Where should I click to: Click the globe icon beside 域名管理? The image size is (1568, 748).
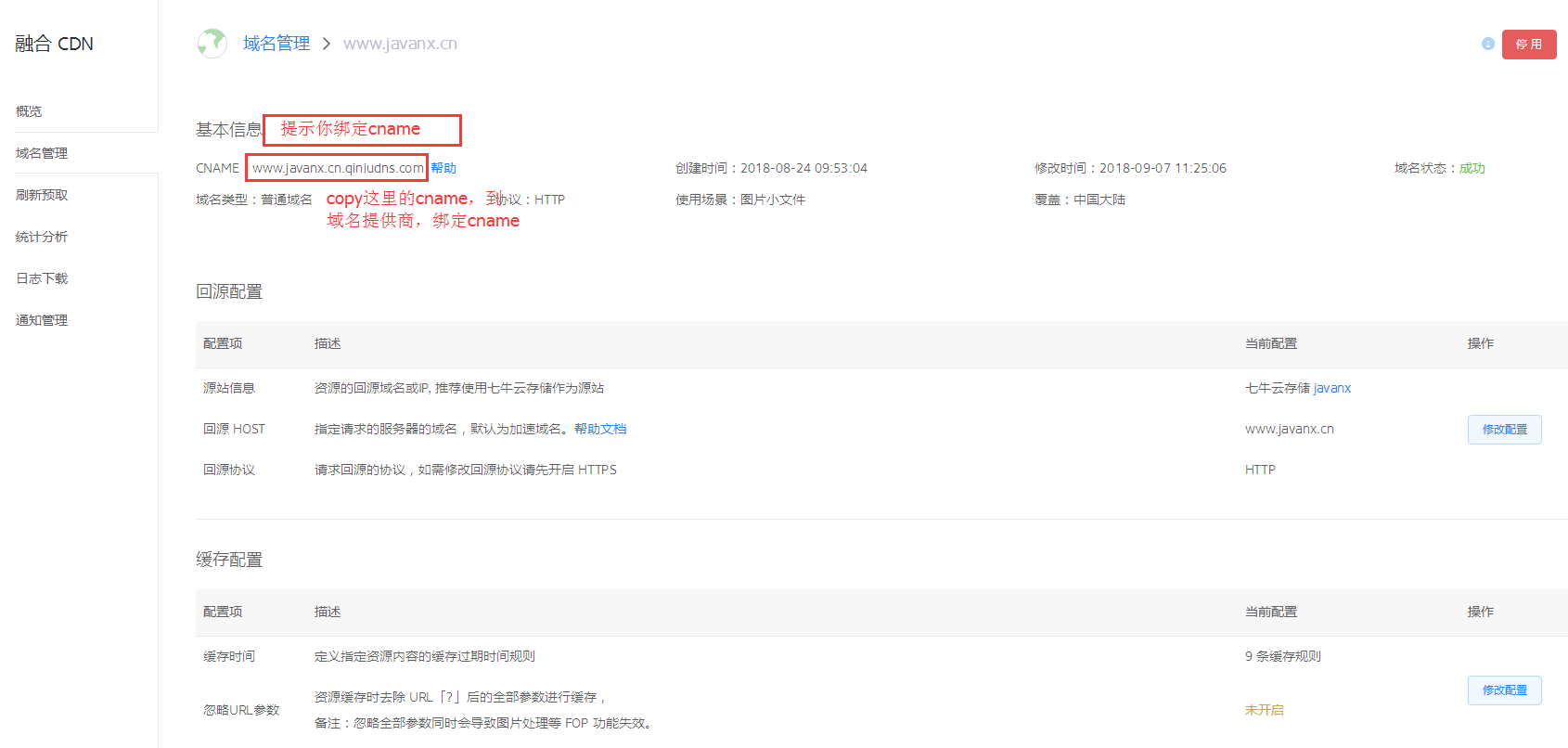coord(212,43)
